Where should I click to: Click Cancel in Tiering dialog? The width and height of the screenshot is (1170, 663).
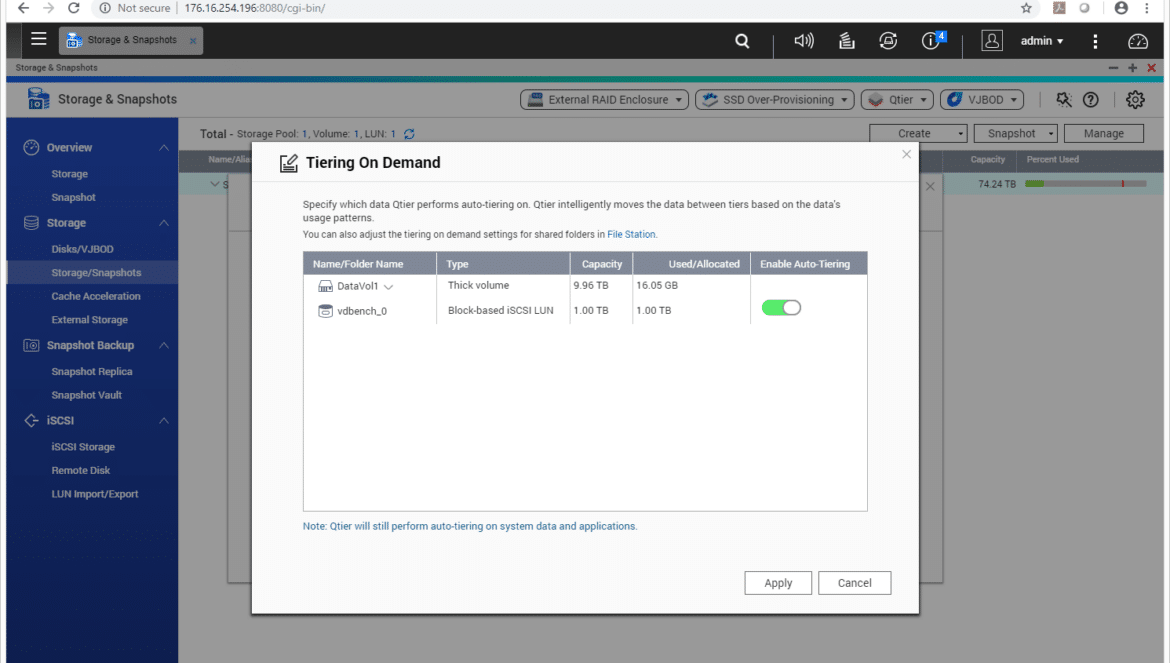point(854,583)
